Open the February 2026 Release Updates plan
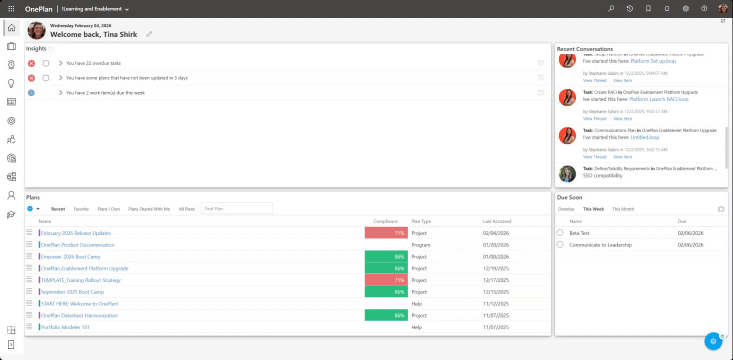 click(x=76, y=233)
